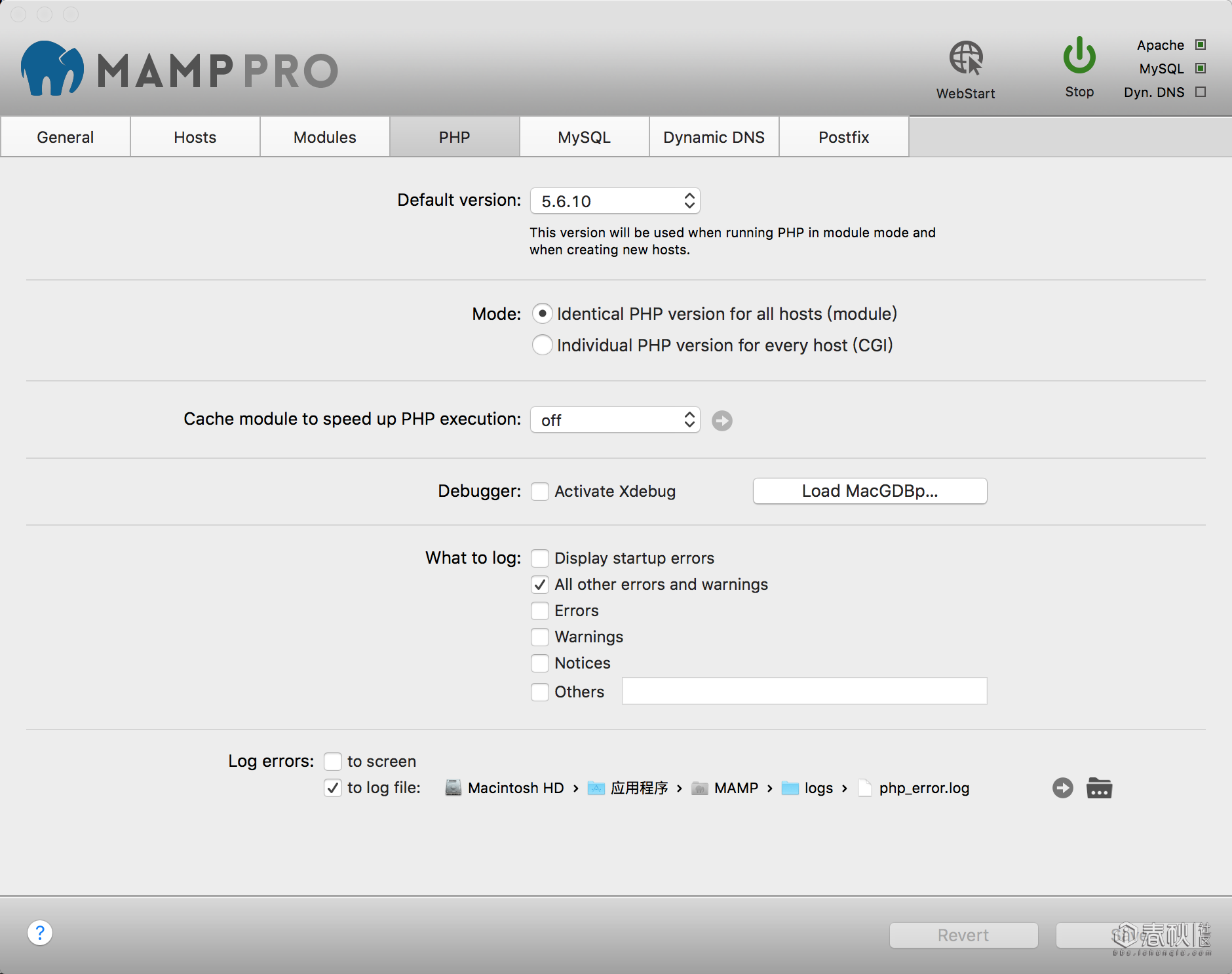The image size is (1232, 974).
Task: Uncheck All other errors and warnings
Action: pyautogui.click(x=540, y=585)
